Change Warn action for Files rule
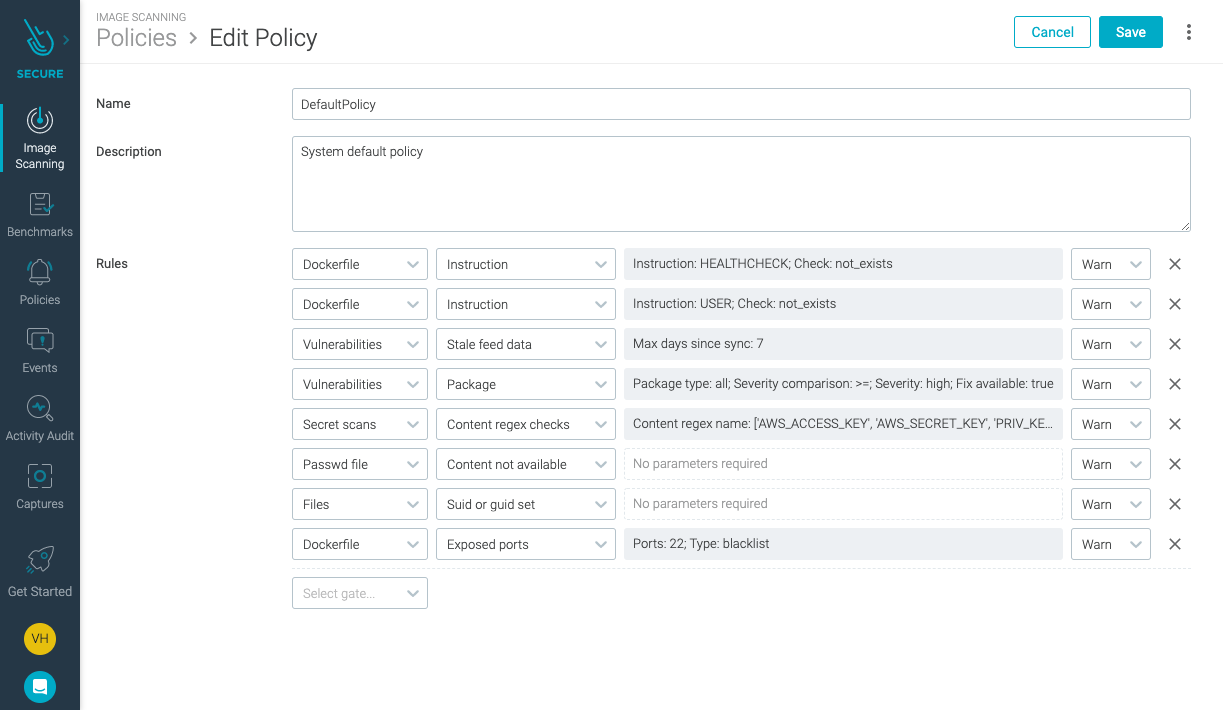 (x=1111, y=504)
